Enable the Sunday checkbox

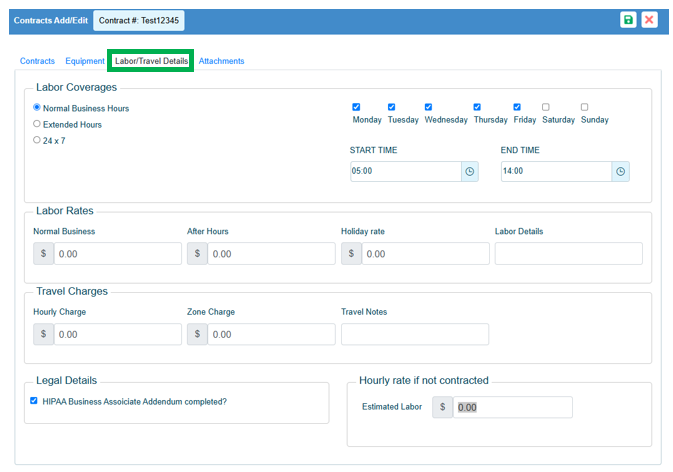[584, 107]
